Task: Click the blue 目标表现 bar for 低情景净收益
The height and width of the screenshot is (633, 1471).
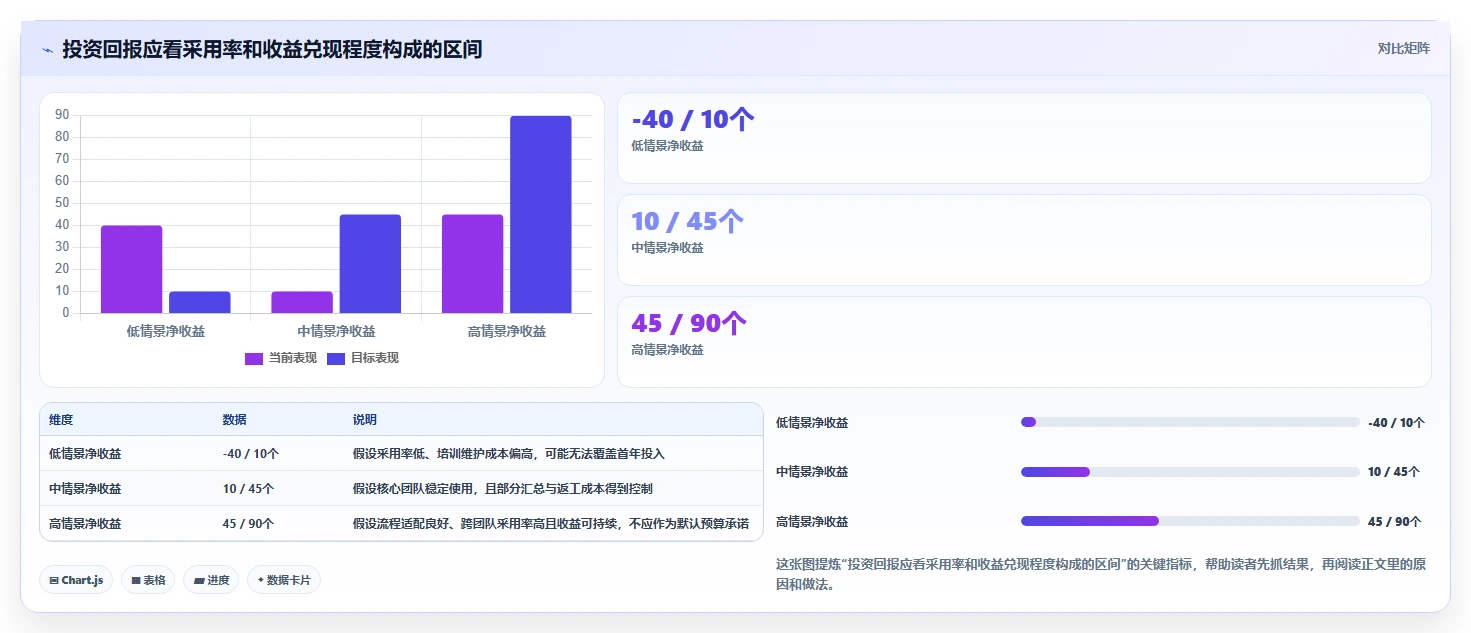Action: tap(200, 302)
